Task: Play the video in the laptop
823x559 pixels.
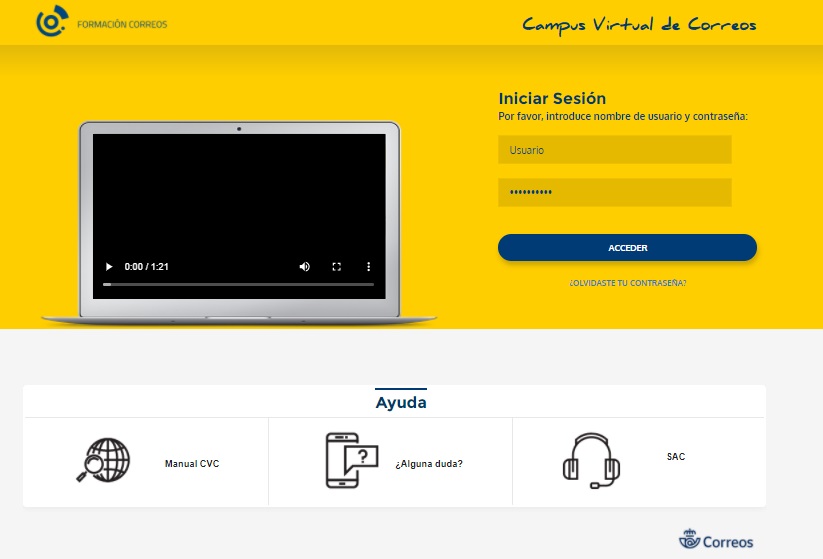Action: pos(110,267)
